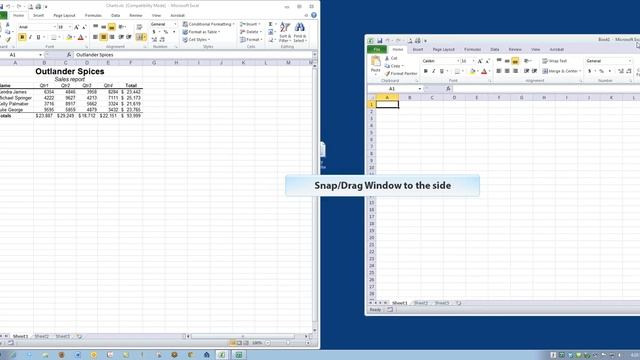Click increase indent in right Book2 window

[534, 71]
